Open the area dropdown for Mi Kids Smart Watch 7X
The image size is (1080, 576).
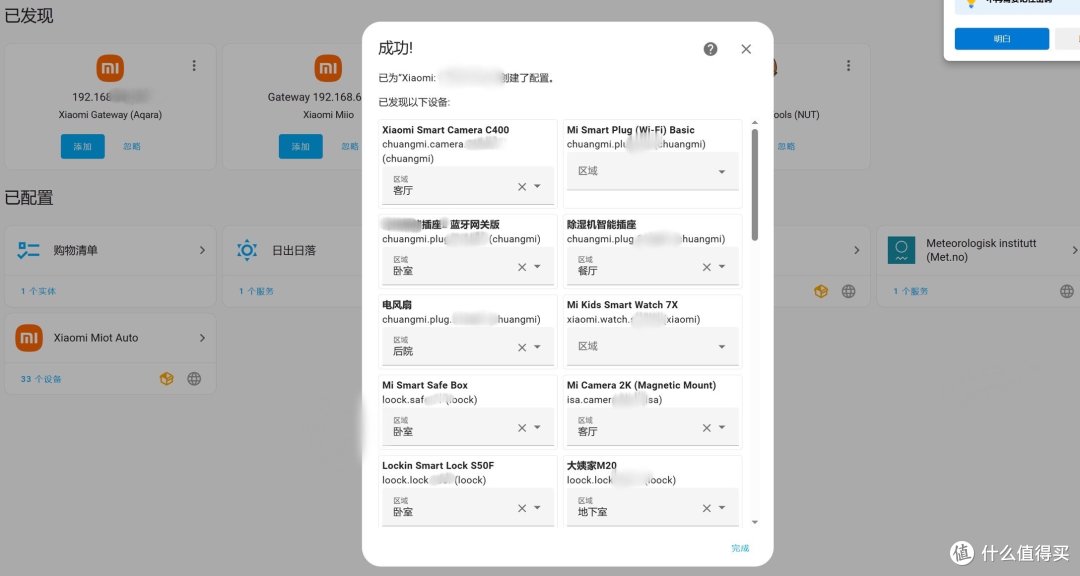click(722, 347)
